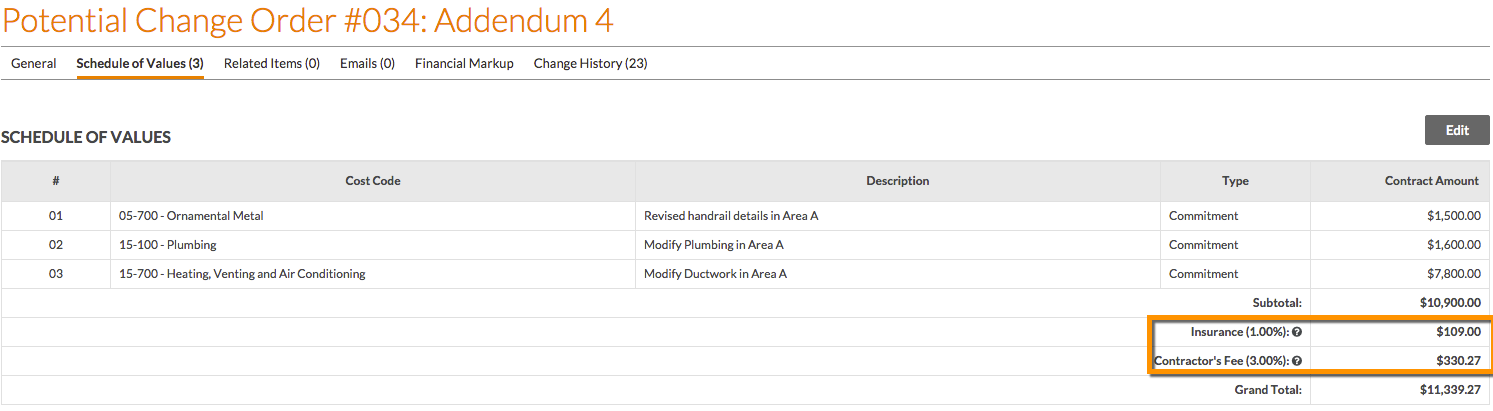Select the Ornamental Metal cost code row

746,216
